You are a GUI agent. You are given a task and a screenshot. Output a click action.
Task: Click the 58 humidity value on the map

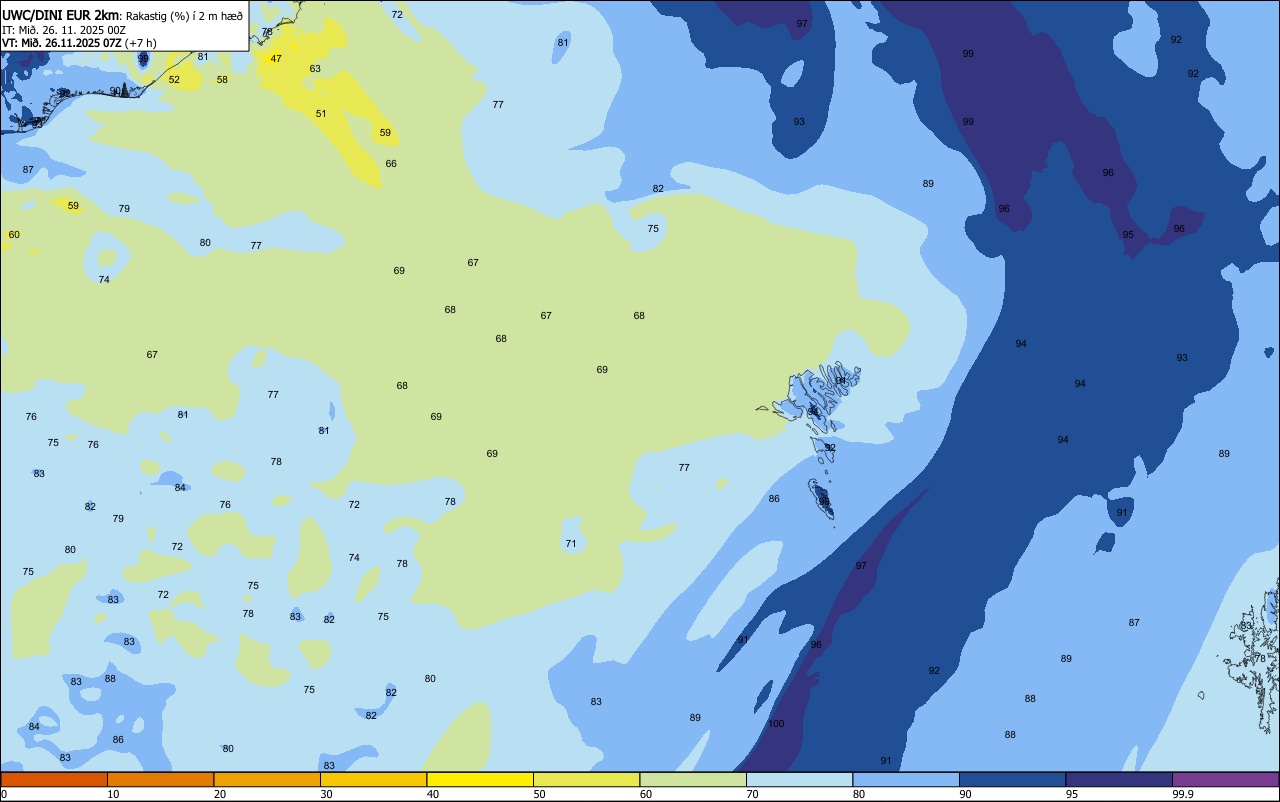pos(222,80)
